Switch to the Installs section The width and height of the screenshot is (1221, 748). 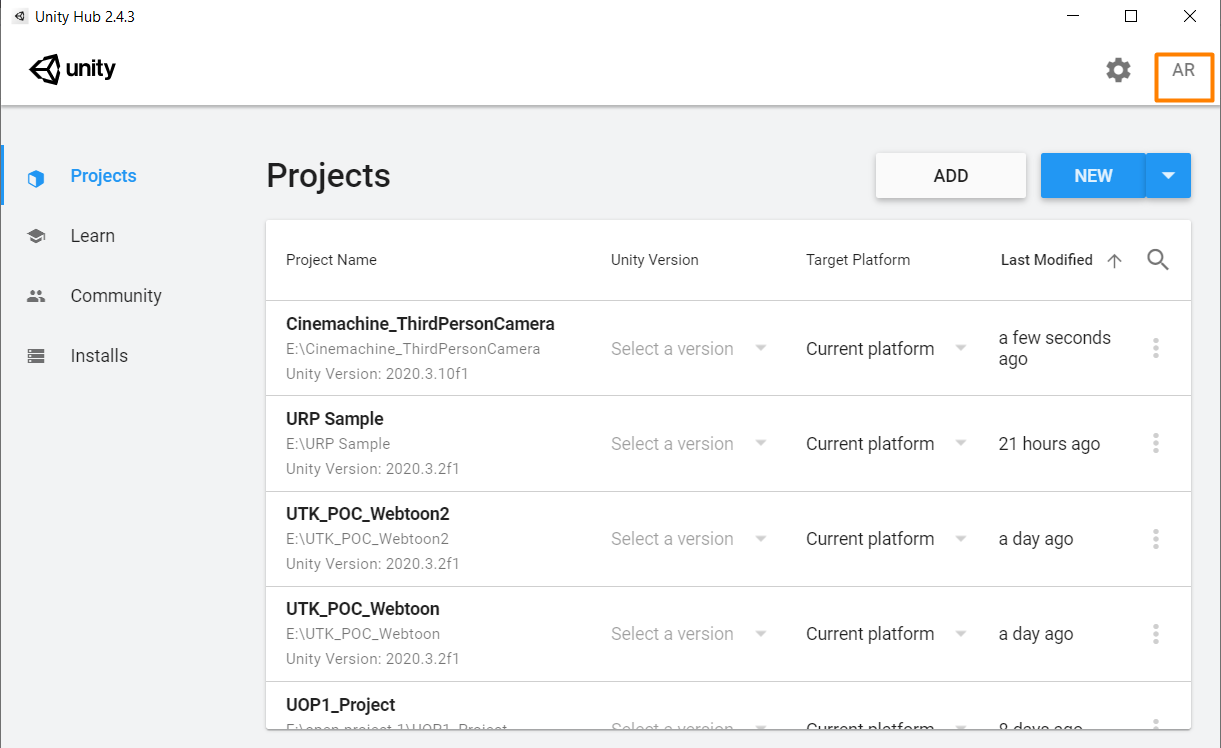[x=99, y=356]
